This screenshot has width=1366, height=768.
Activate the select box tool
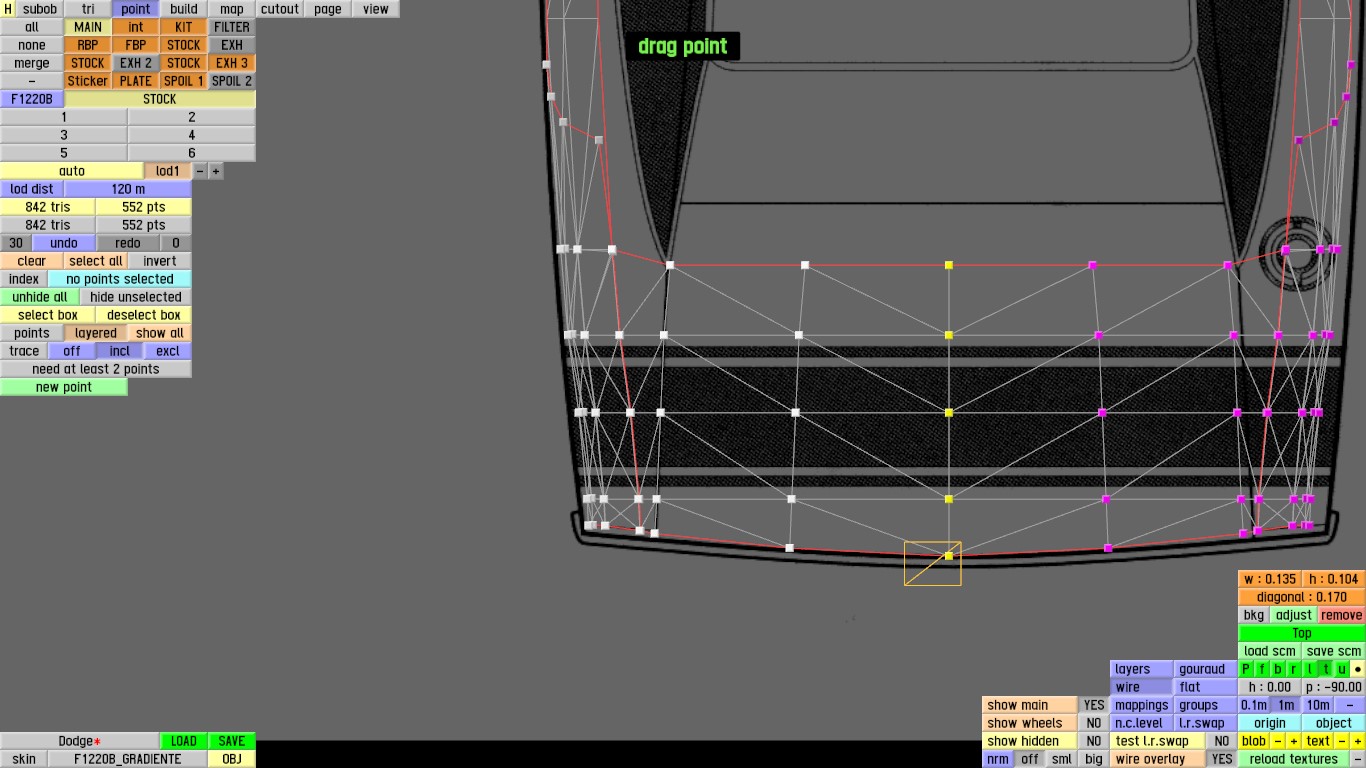tap(48, 315)
